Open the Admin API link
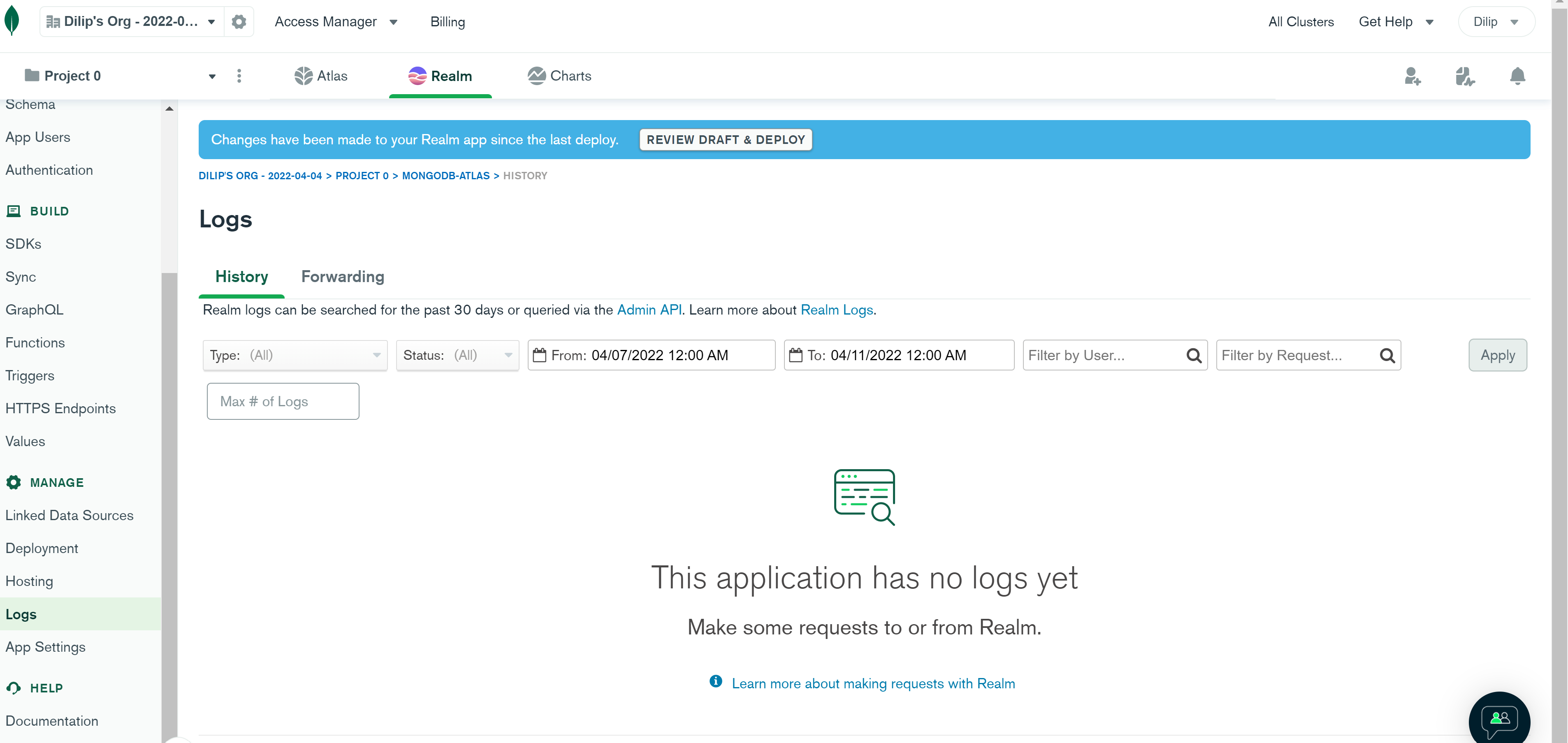Screen dimensions: 1568x743 point(649,310)
